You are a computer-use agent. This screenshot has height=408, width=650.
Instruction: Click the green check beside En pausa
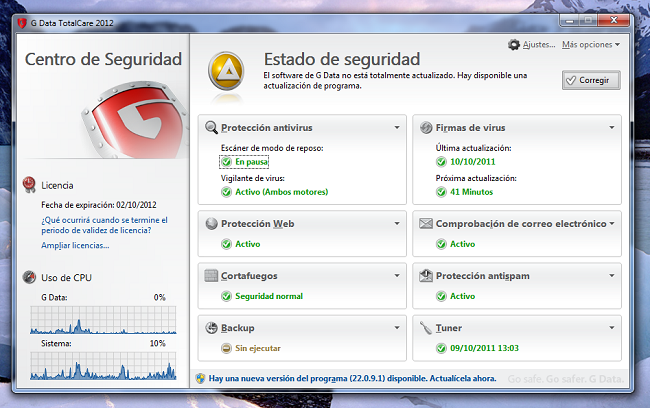pyautogui.click(x=226, y=162)
